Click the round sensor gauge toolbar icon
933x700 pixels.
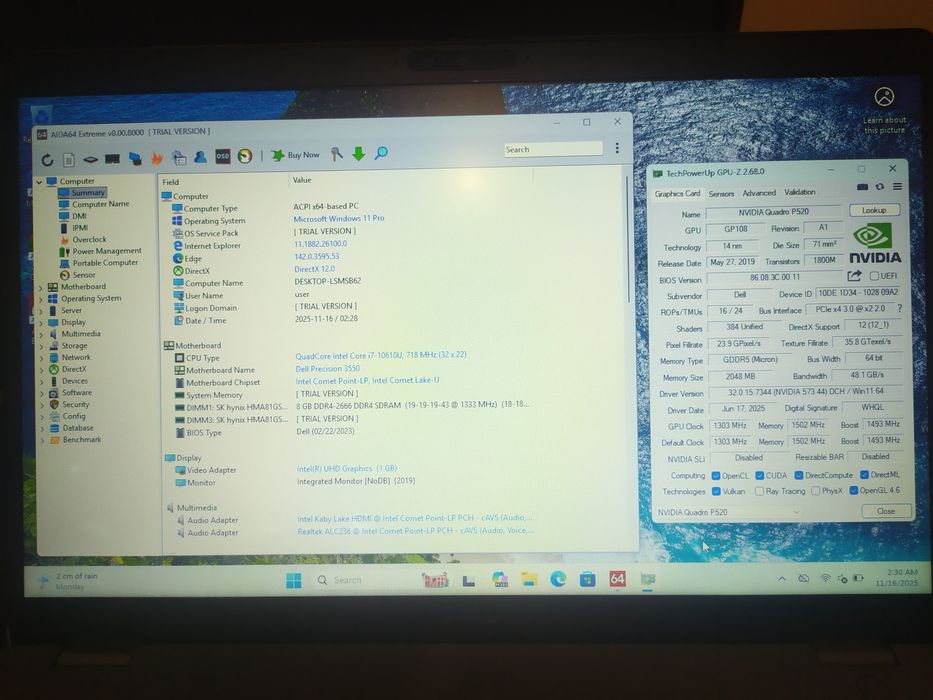click(x=245, y=156)
